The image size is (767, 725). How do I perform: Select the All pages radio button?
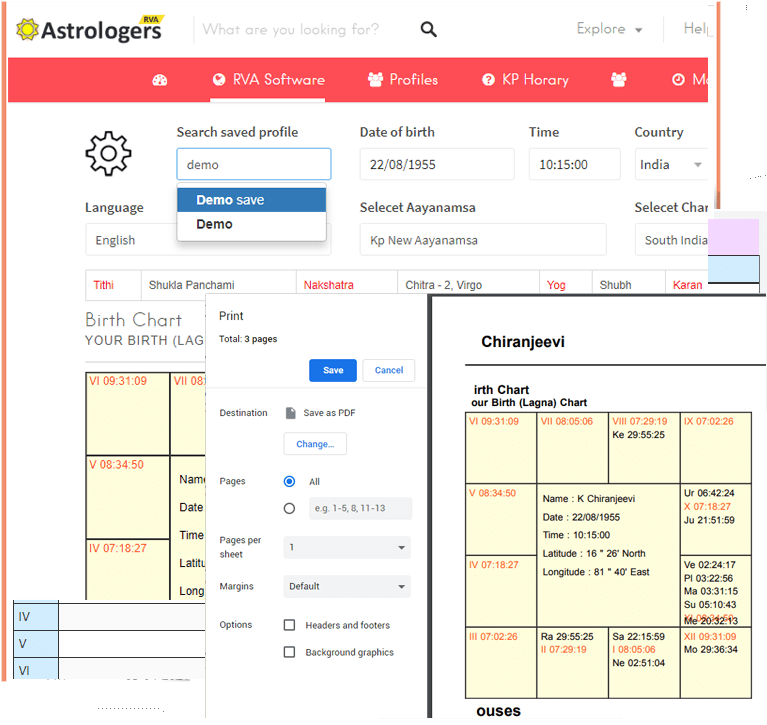(290, 481)
